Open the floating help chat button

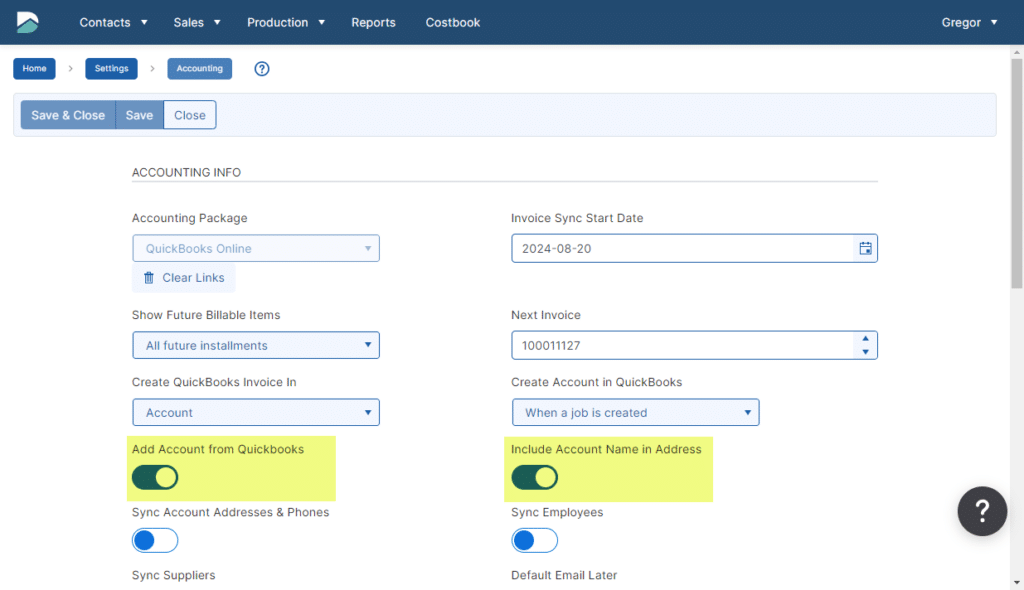point(981,511)
